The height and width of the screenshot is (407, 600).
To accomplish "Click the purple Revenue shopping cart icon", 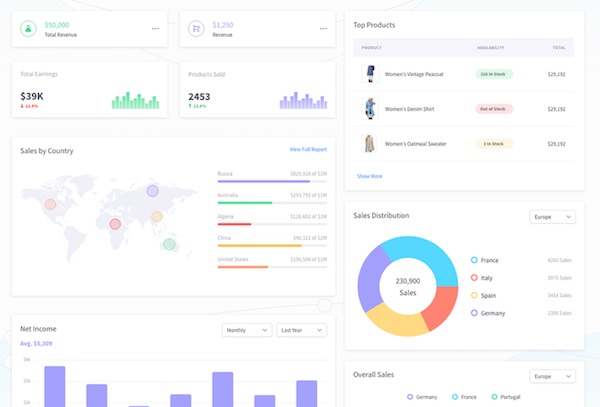I will 196,28.
